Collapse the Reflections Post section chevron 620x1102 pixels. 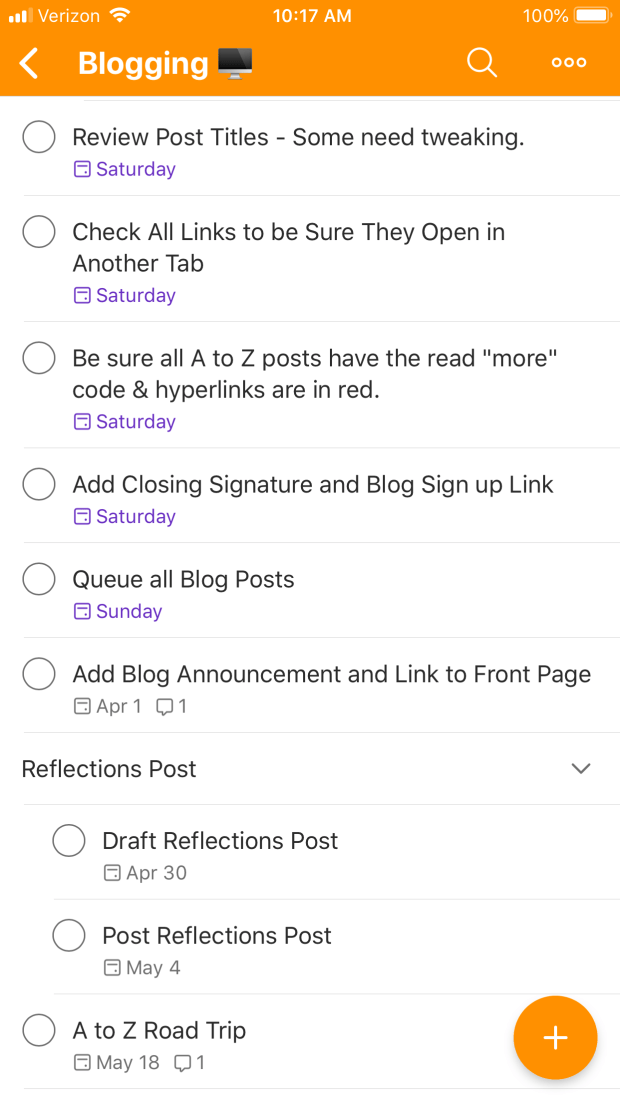tap(580, 769)
